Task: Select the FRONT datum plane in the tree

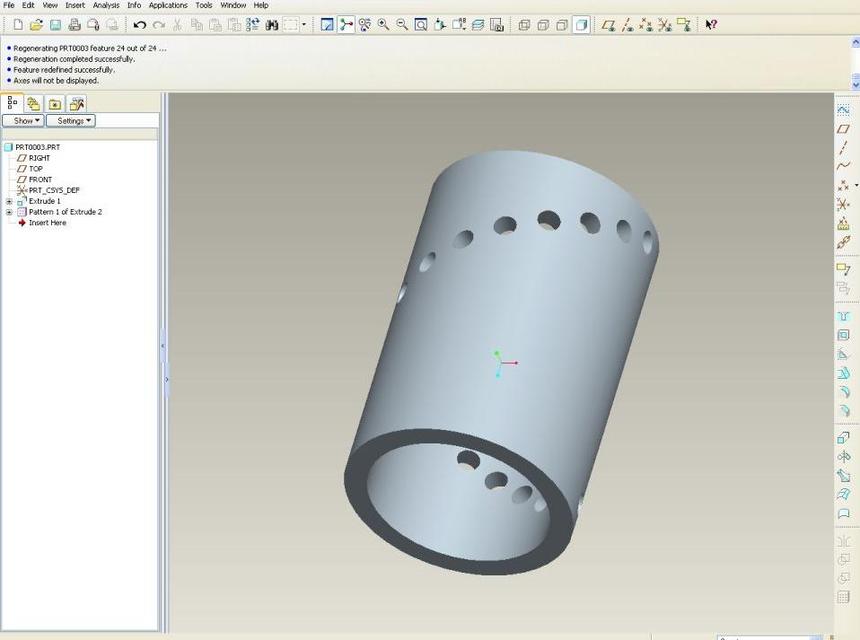Action: 40,179
